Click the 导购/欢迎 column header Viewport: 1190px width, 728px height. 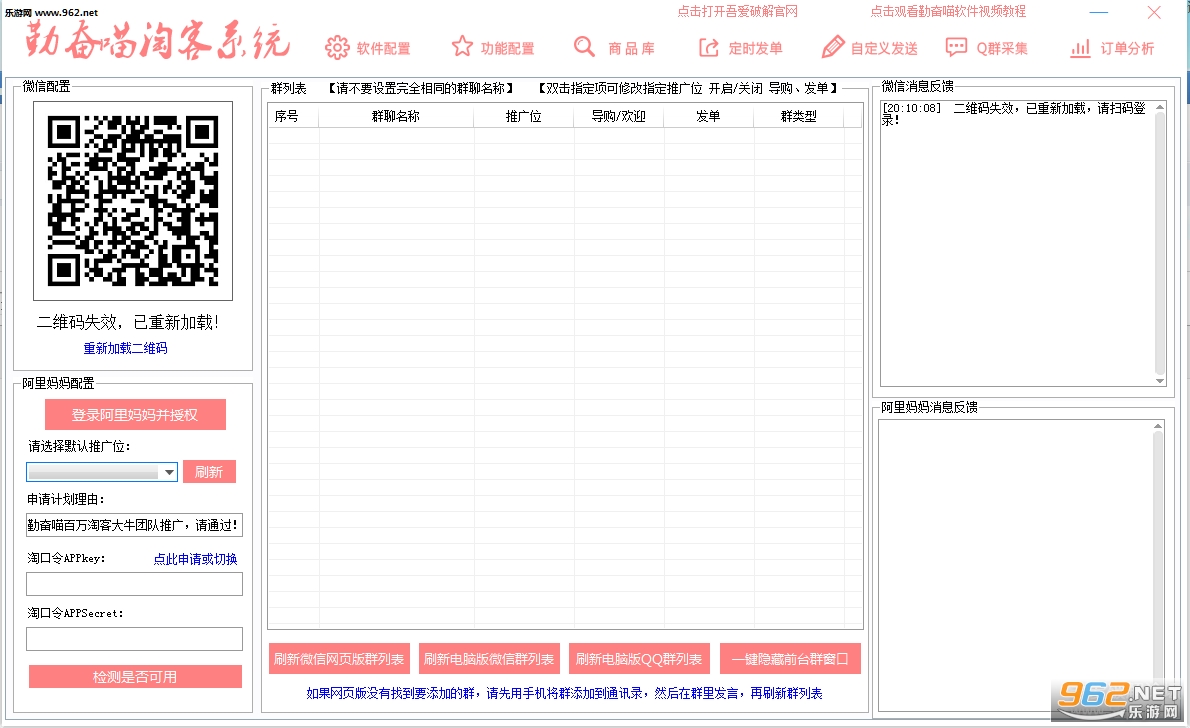(619, 116)
